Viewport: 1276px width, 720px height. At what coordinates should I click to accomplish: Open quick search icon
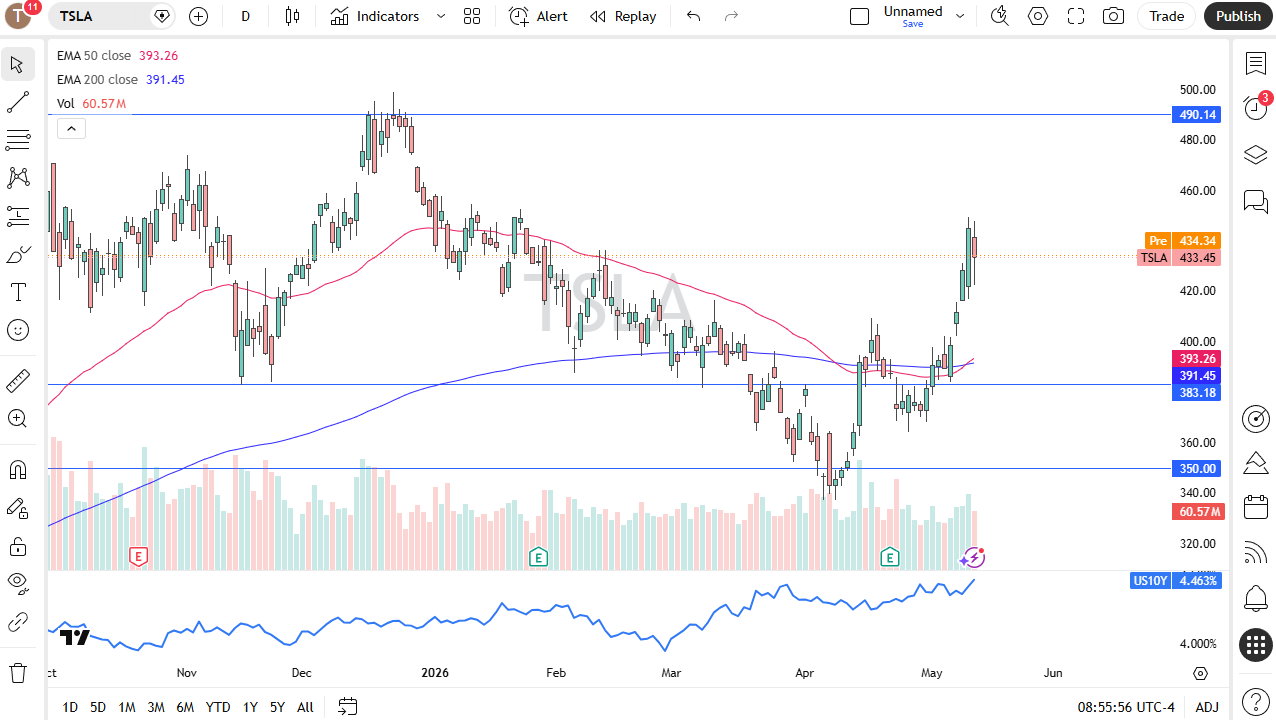click(999, 16)
